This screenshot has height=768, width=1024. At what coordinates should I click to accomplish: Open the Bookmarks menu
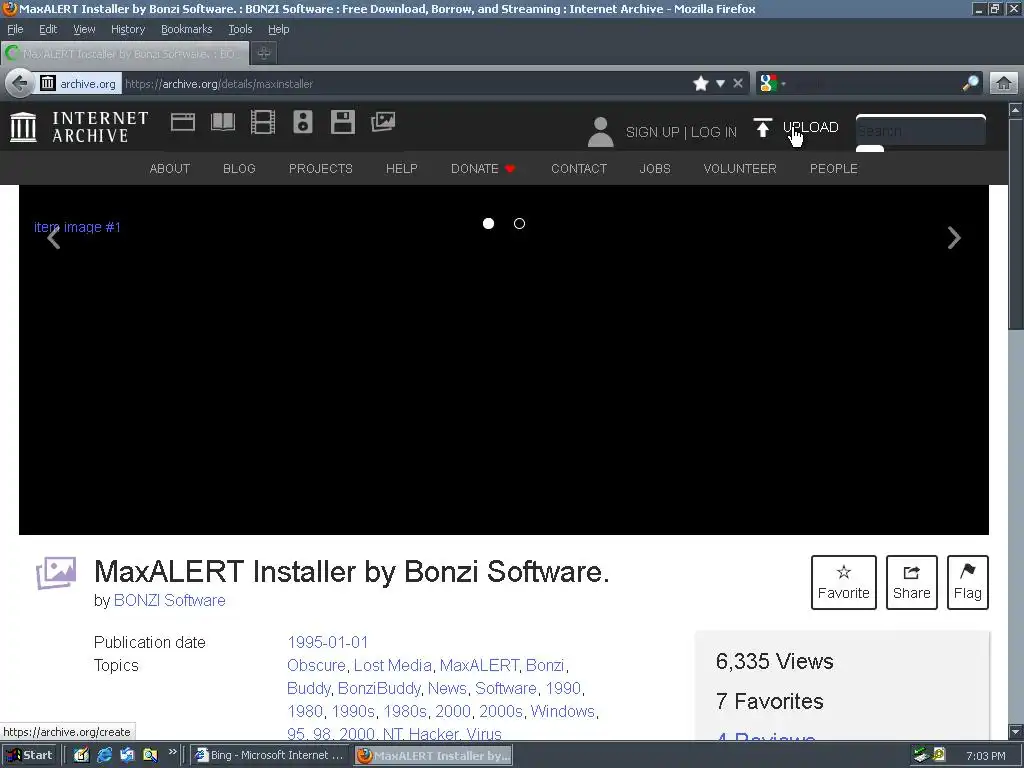pos(186,29)
